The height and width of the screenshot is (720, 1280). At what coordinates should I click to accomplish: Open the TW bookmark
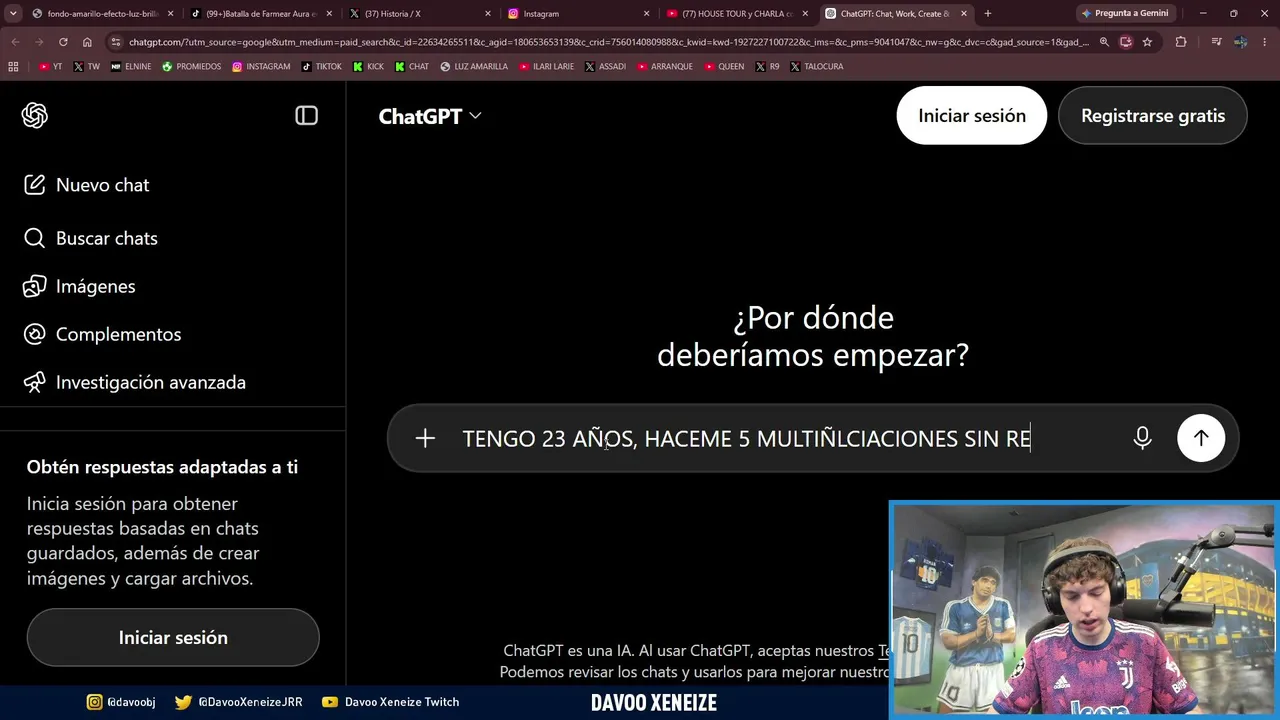[x=85, y=67]
